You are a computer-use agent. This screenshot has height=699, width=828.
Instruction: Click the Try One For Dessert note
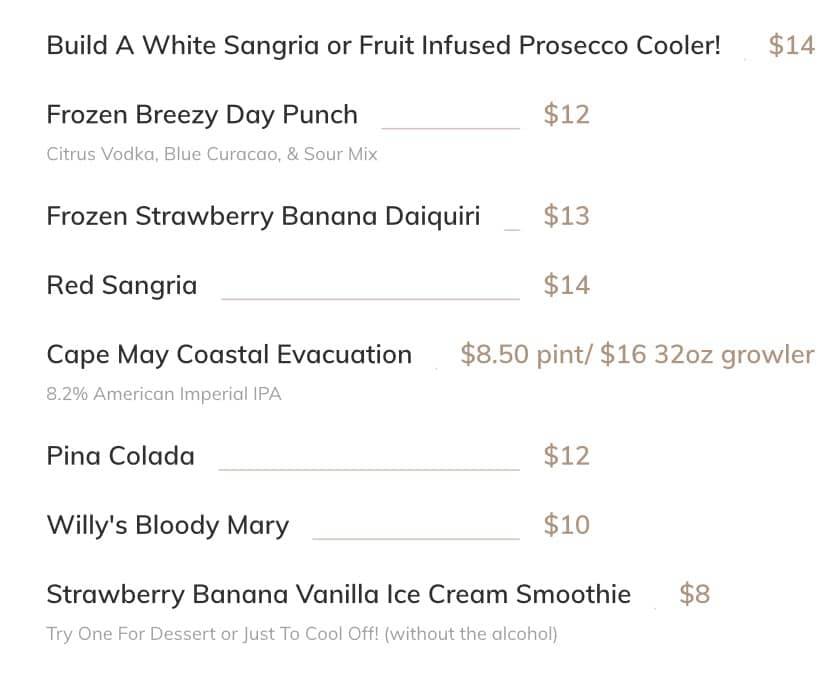coord(302,634)
